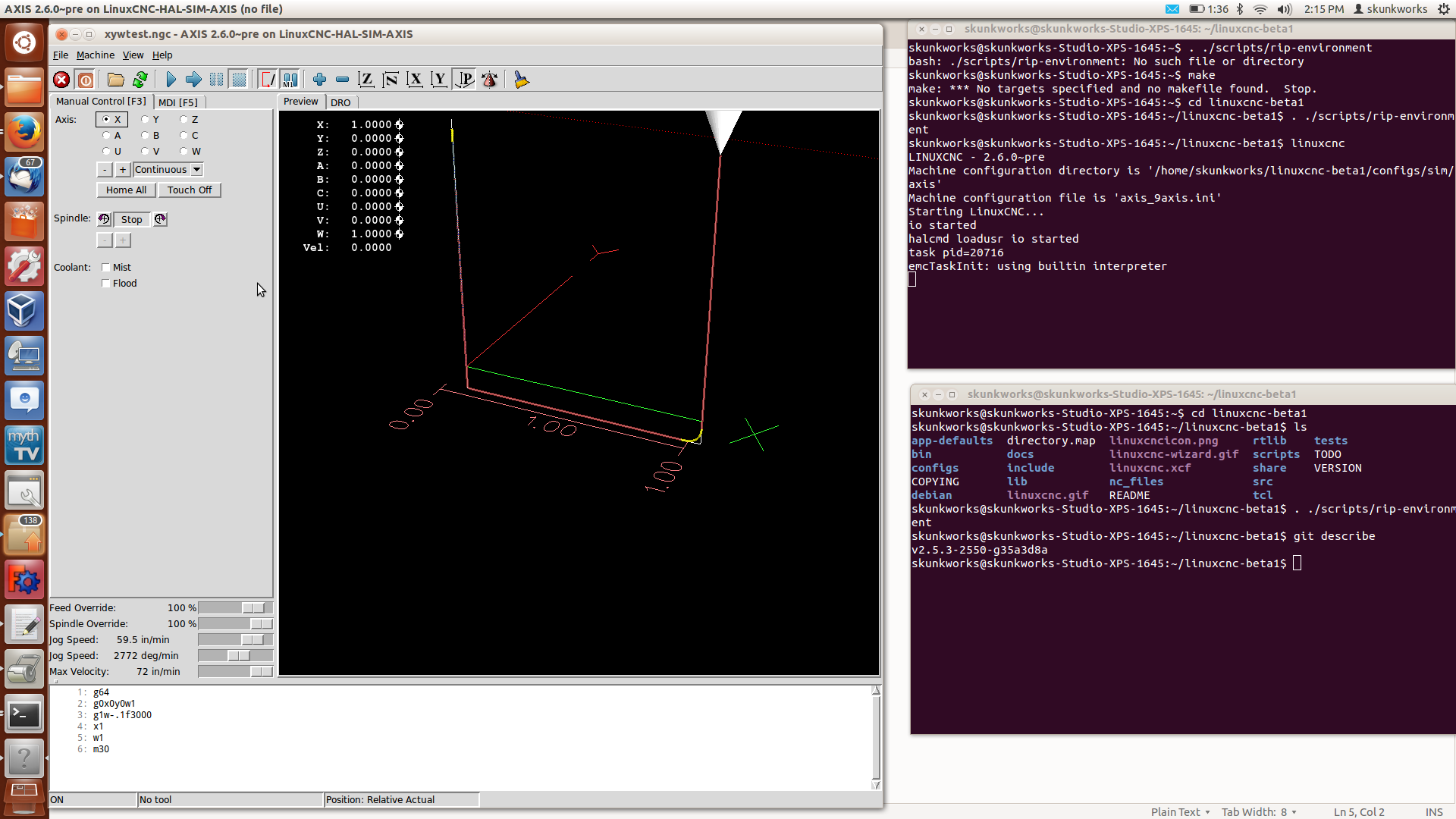1456x819 pixels.
Task: Toggle the Machine Power button
Action: (86, 80)
